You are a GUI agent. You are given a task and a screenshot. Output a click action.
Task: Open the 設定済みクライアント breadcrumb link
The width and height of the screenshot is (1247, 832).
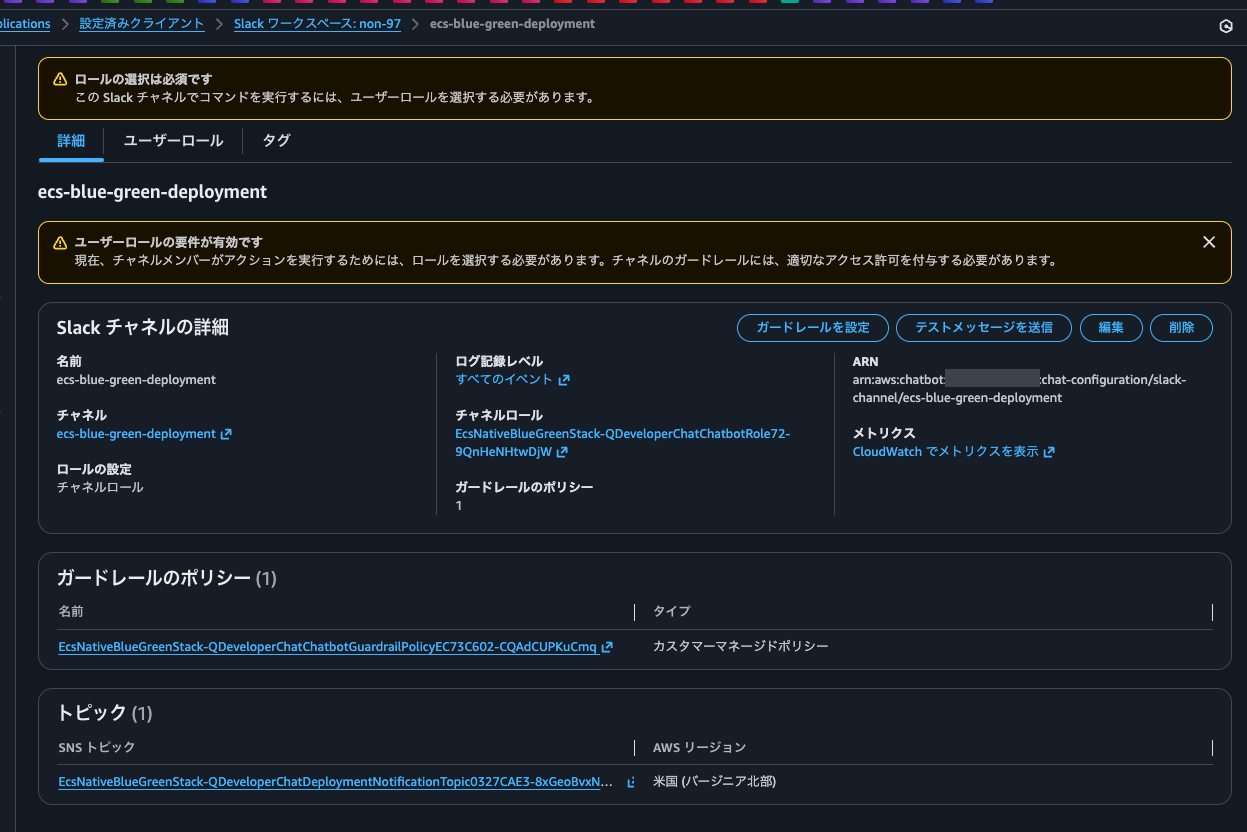point(141,23)
